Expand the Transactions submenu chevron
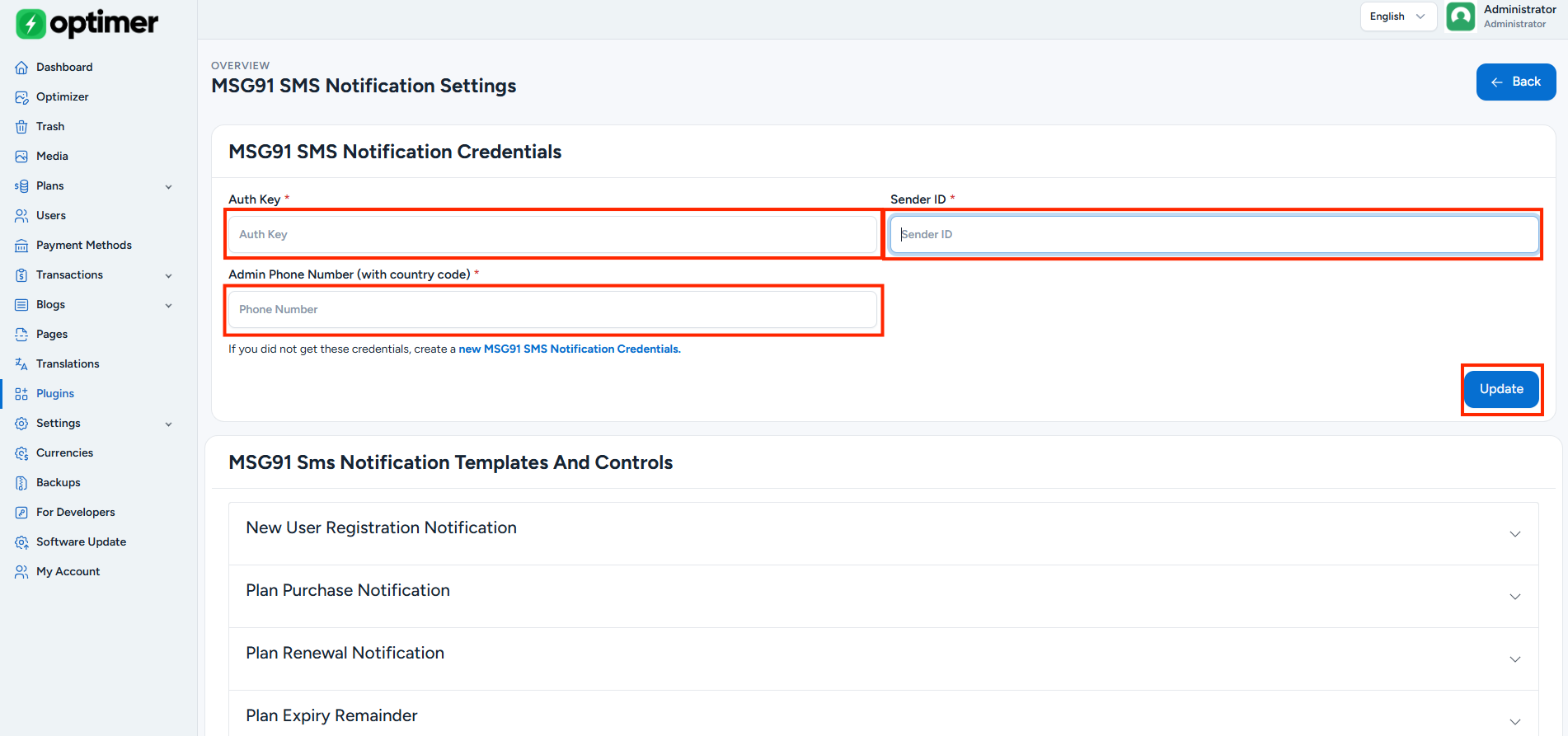Screen dimensions: 1568x736 click(x=169, y=276)
